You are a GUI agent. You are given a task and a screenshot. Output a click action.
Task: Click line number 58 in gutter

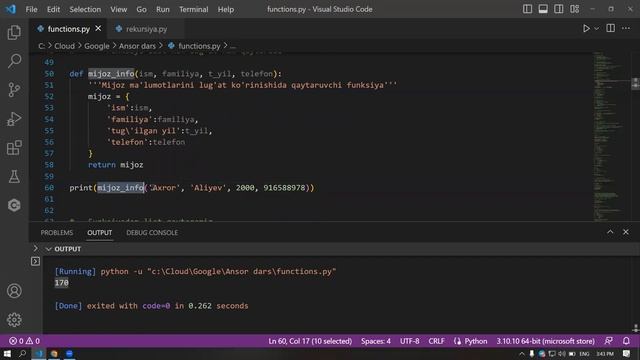tap(49, 165)
